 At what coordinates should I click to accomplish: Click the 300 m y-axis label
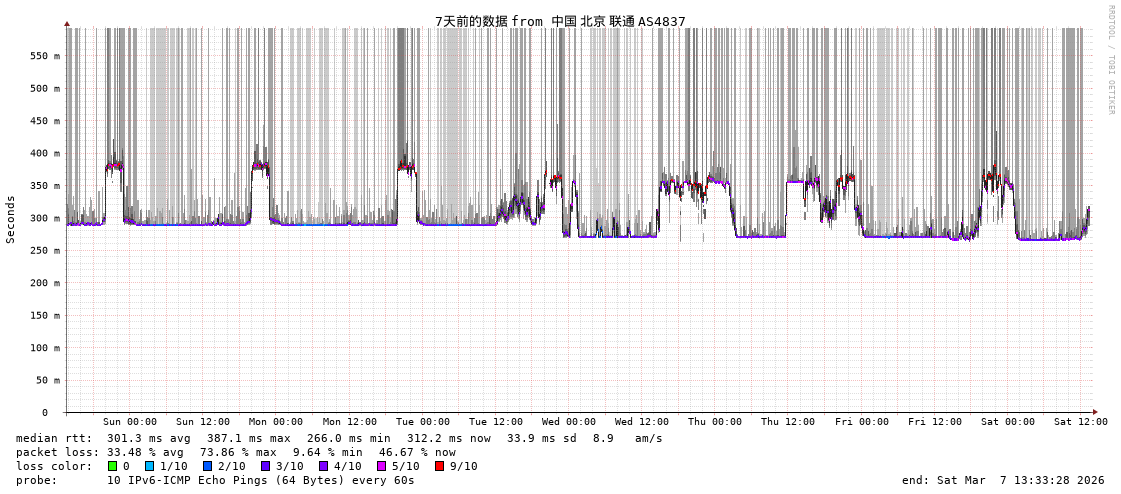[x=43, y=218]
